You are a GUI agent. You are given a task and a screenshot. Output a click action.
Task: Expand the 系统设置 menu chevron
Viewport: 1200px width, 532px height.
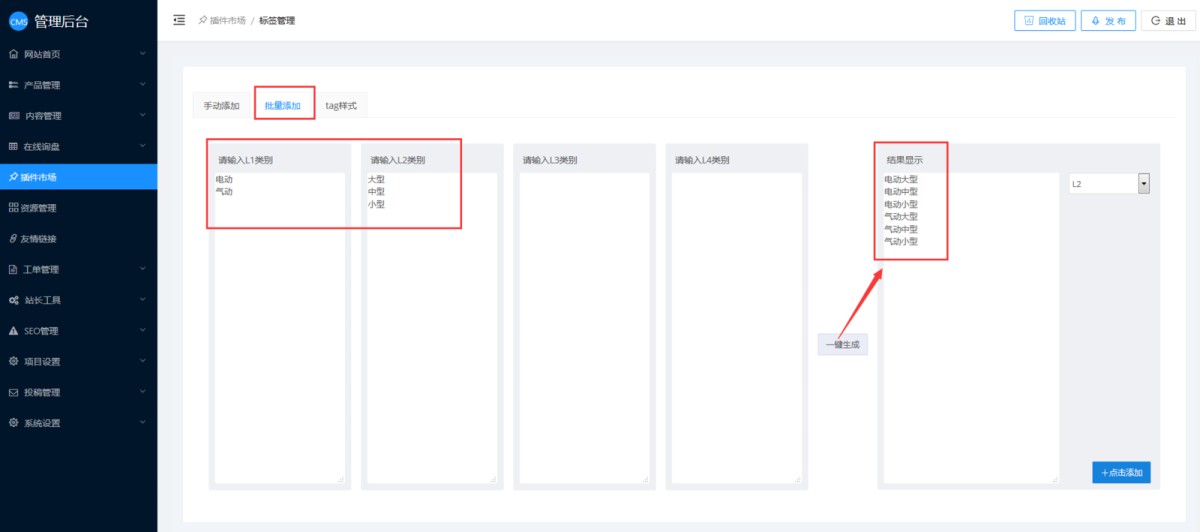tap(143, 423)
